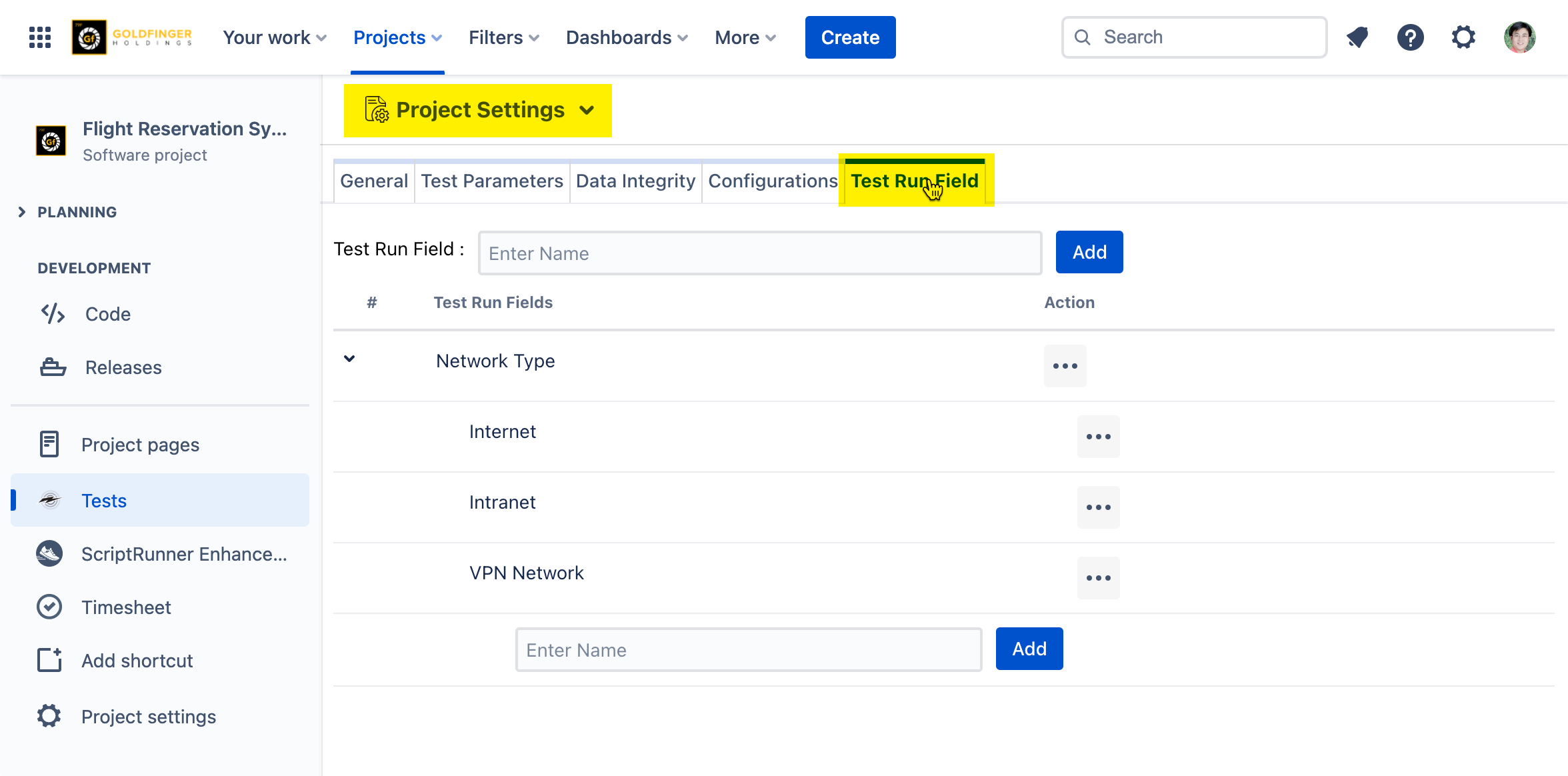This screenshot has height=776, width=1568.
Task: Open Releases in the sidebar
Action: pyautogui.click(x=123, y=367)
